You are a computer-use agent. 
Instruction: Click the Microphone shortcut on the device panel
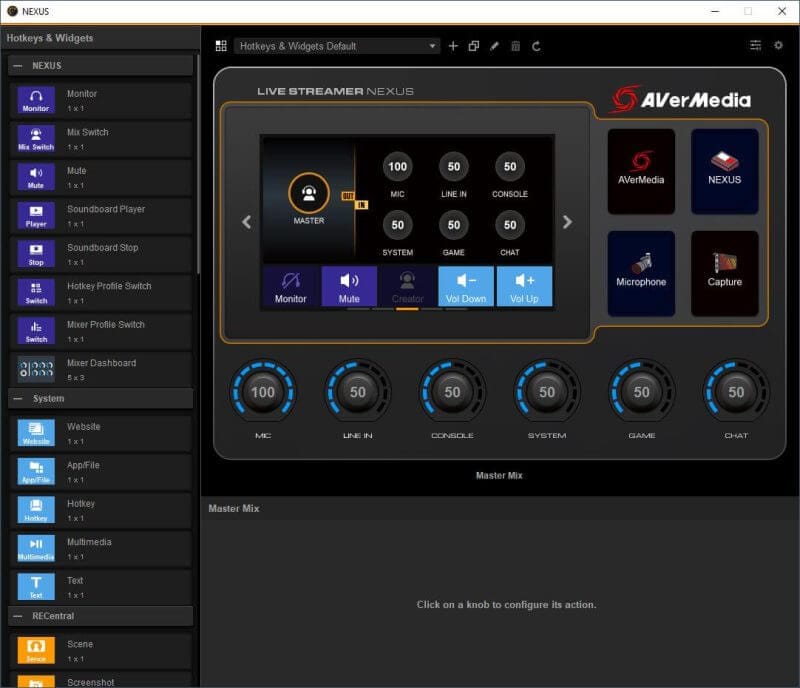coord(640,273)
